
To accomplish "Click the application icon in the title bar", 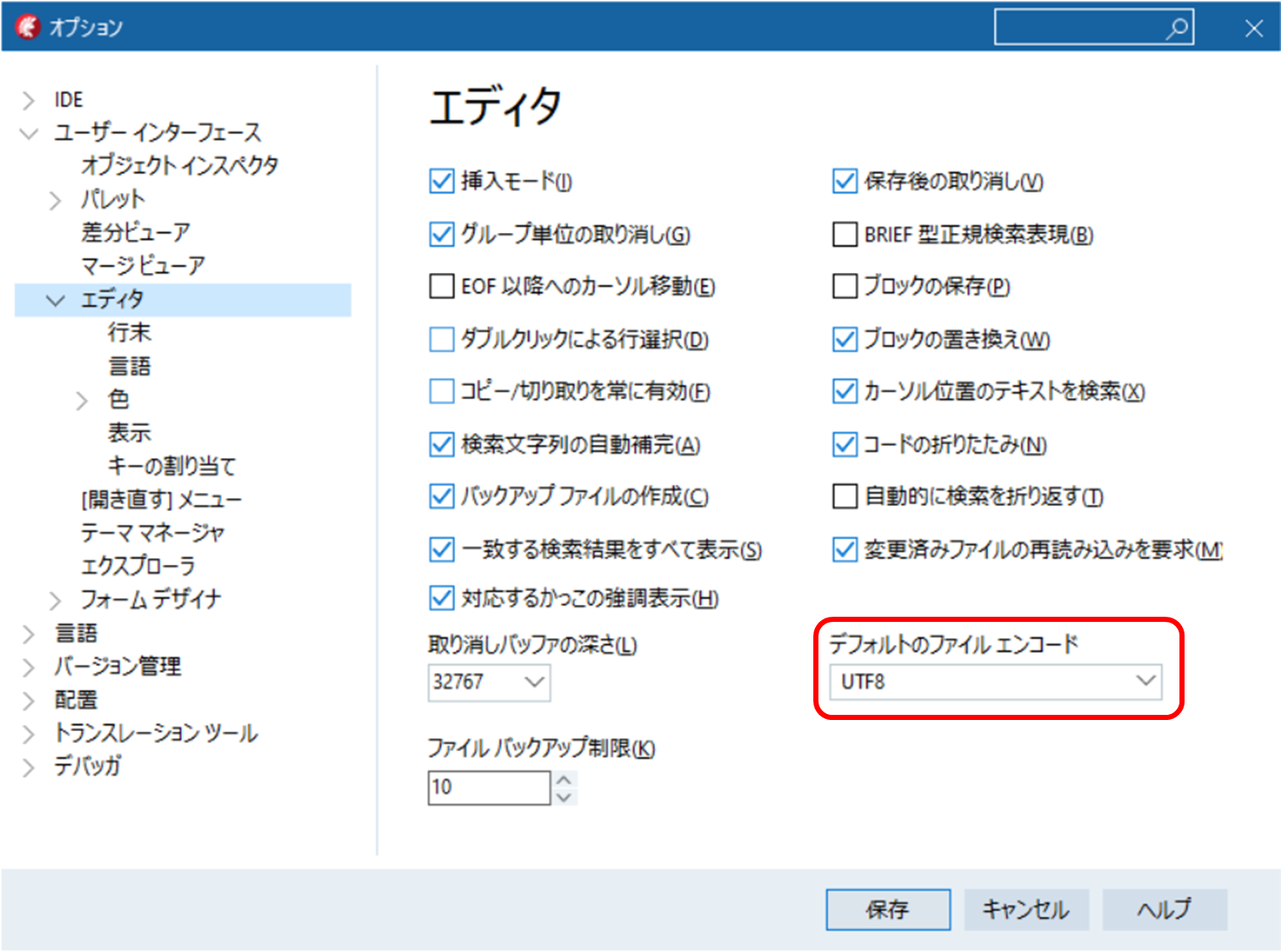I will [26, 26].
